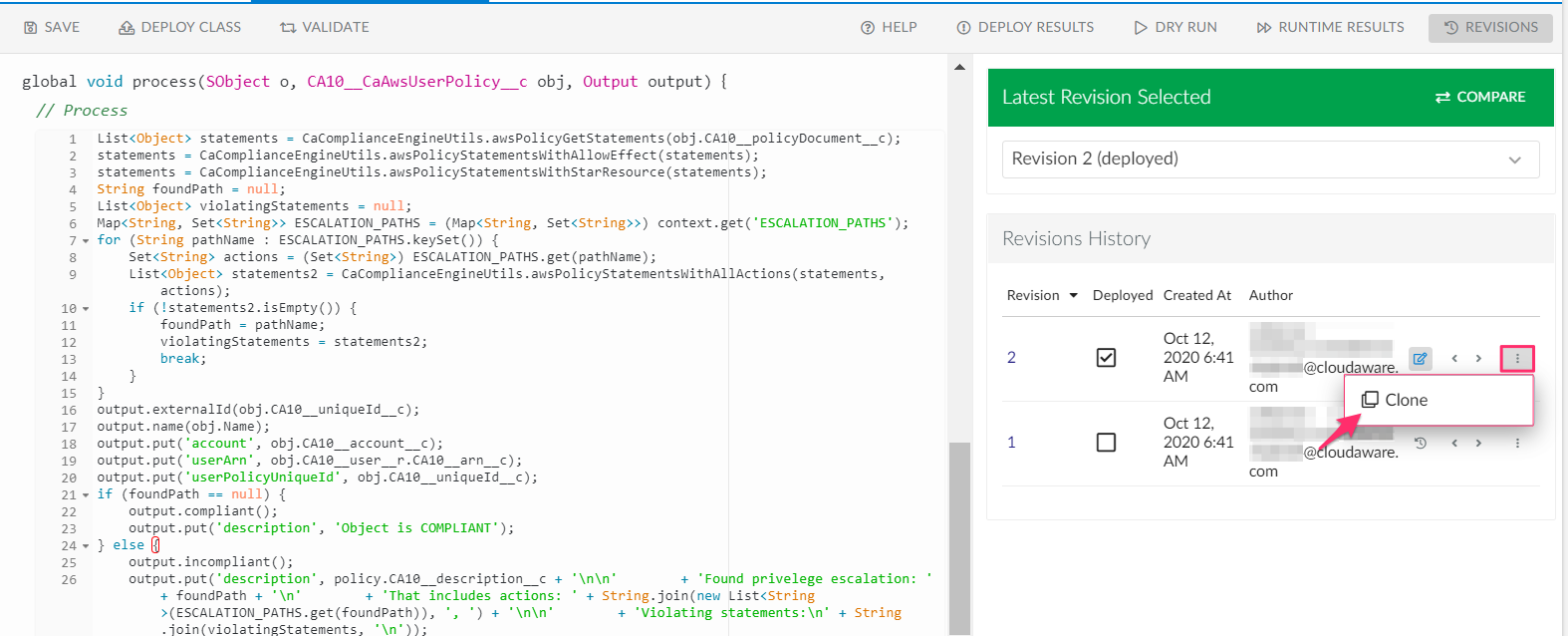This screenshot has width=1568, height=636.
Task: Open the revision 1 link
Action: (x=1011, y=443)
